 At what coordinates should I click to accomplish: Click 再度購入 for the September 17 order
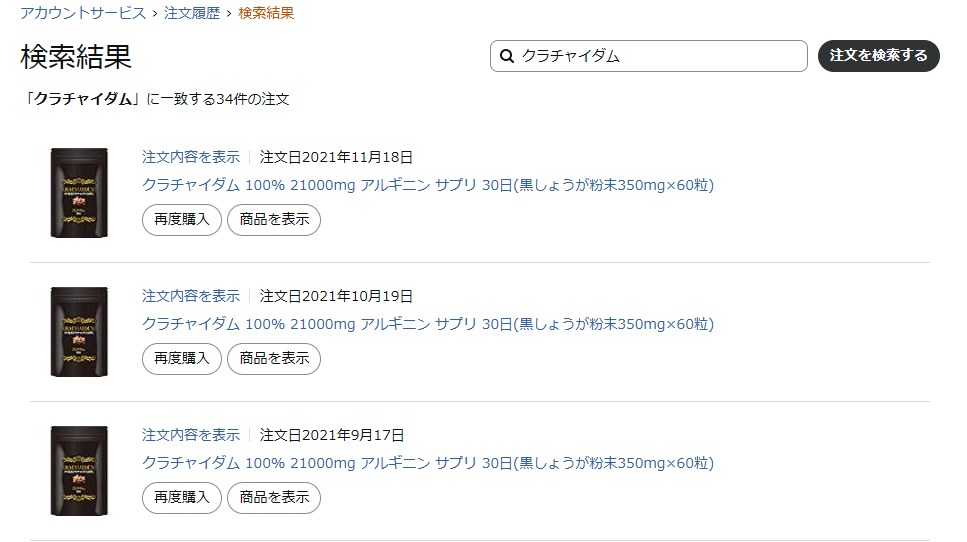click(182, 498)
